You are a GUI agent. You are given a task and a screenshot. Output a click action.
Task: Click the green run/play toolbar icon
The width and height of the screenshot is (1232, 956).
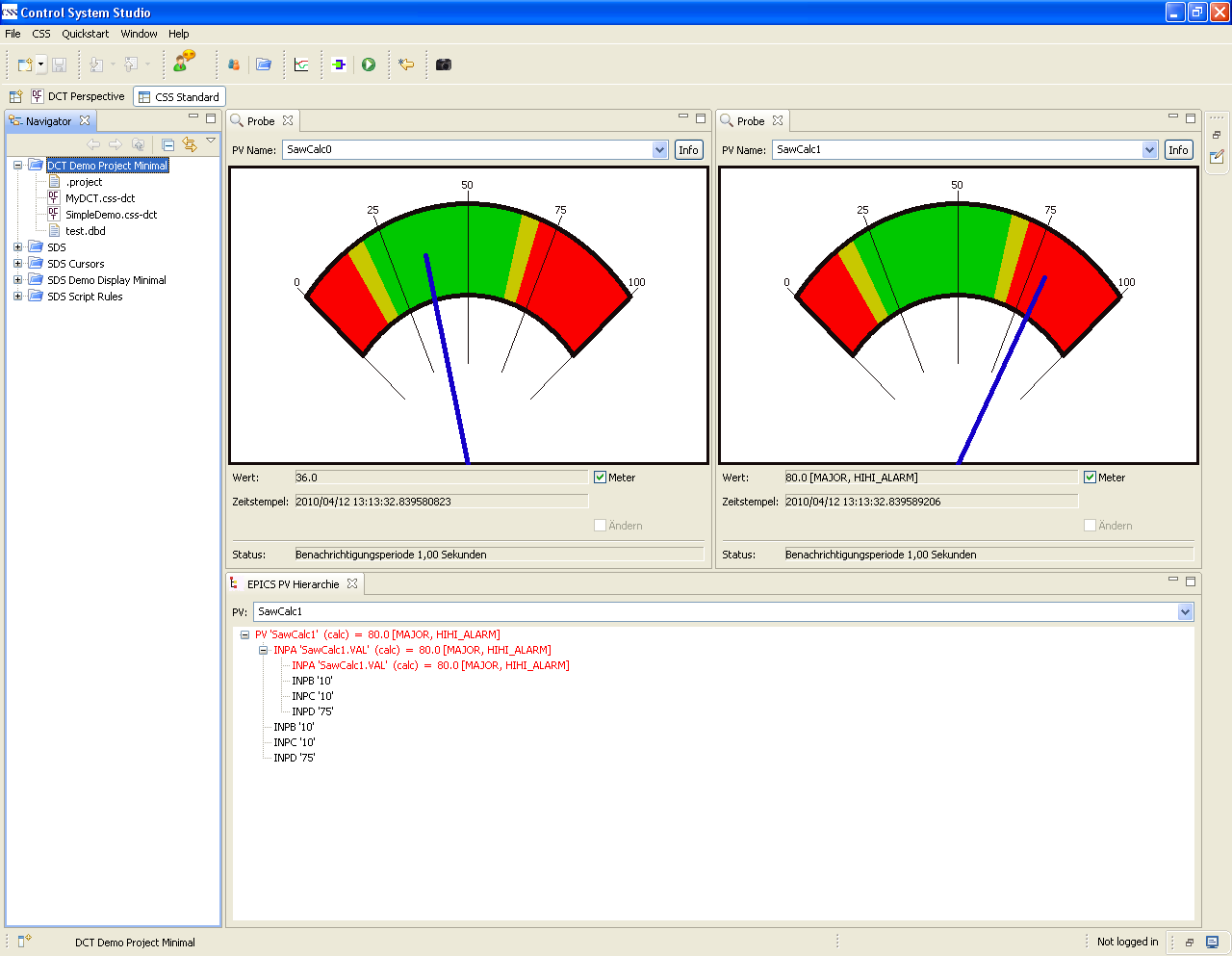[369, 65]
